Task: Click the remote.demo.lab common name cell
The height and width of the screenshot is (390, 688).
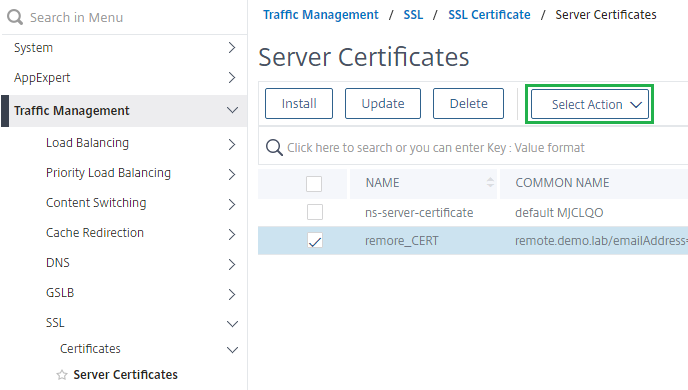Action: [x=601, y=240]
